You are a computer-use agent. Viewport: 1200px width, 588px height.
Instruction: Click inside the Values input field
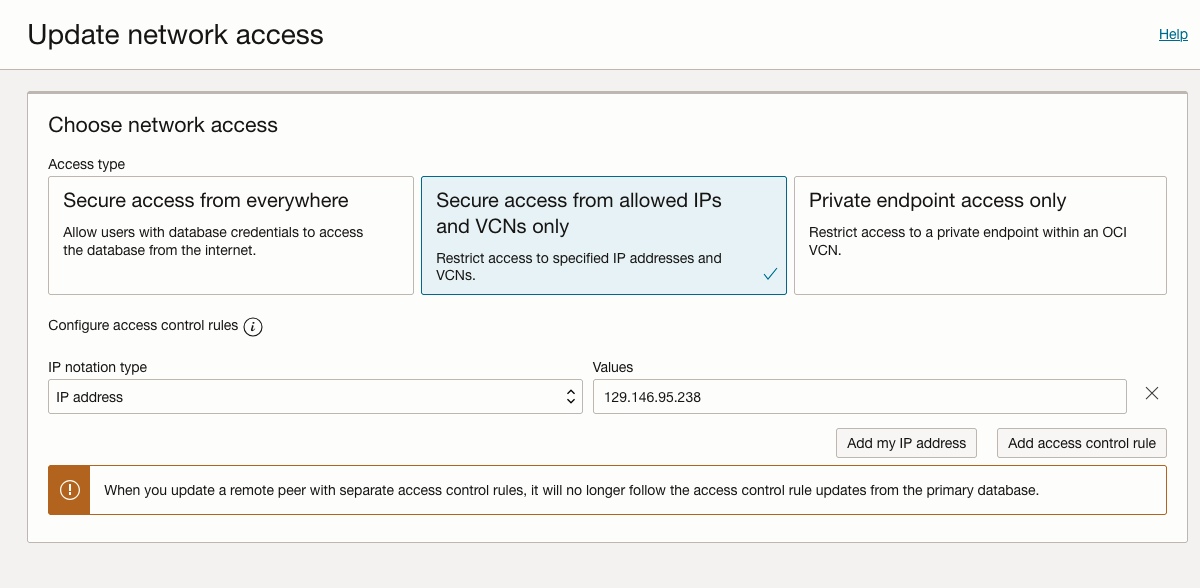click(x=860, y=396)
